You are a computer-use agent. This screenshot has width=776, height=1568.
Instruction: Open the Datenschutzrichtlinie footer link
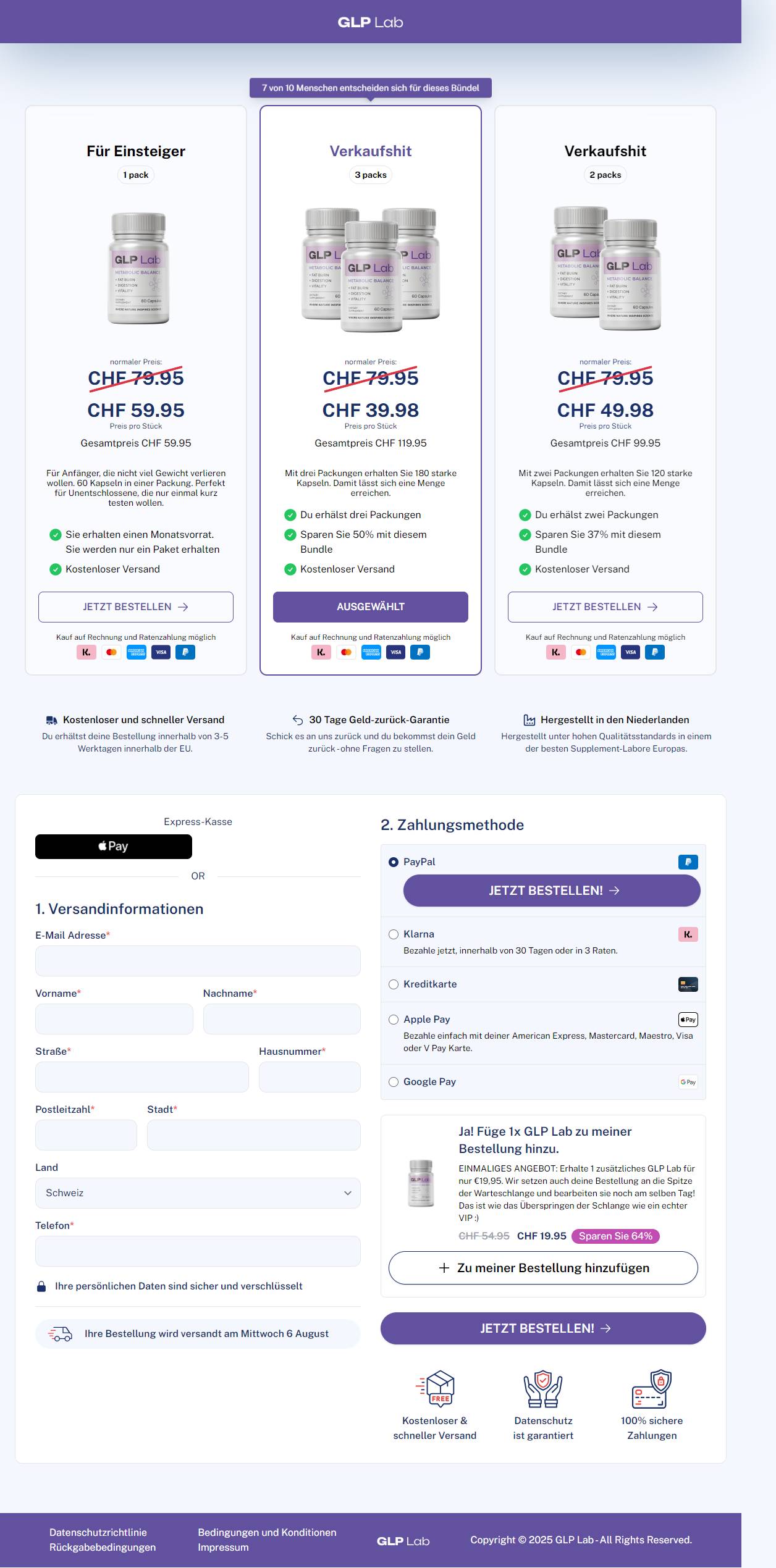(98, 1533)
